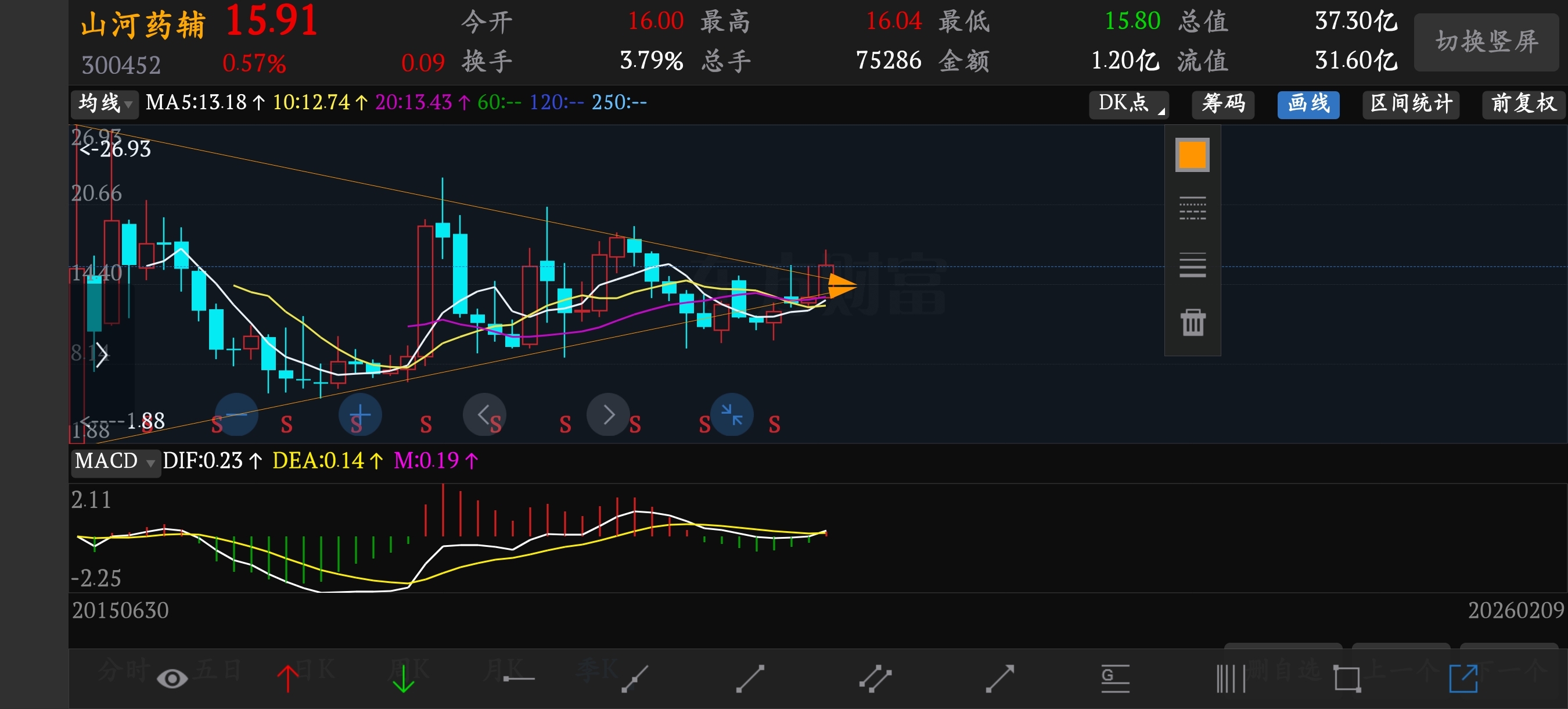
Task: Select the arrow line drawing tool
Action: 999,679
